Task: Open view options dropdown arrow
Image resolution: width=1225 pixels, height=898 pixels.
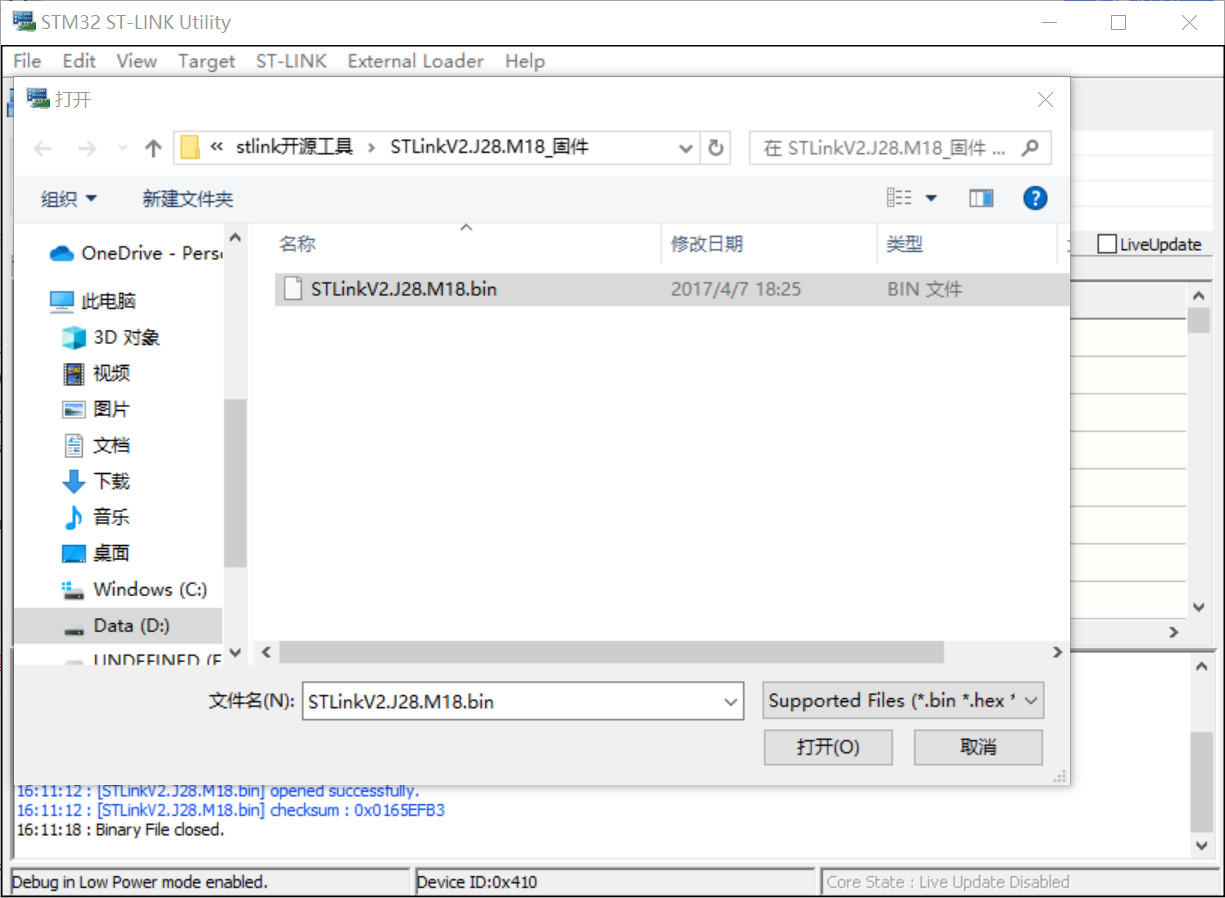Action: [x=931, y=198]
